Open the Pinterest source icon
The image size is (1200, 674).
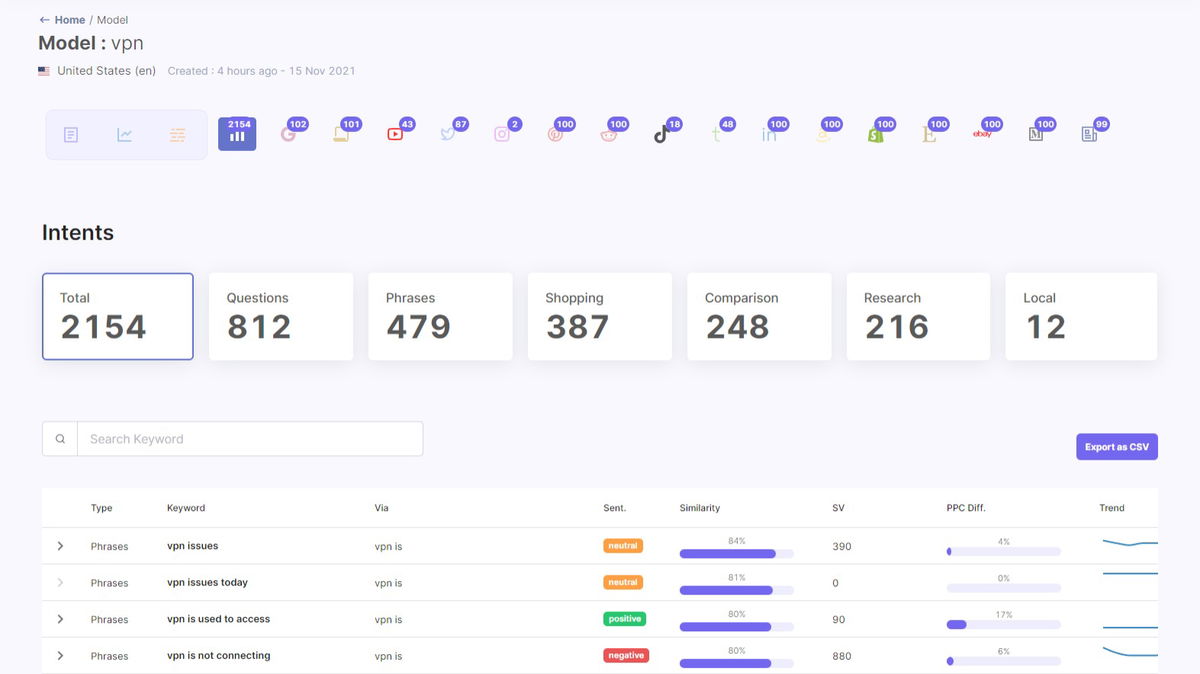coord(555,134)
